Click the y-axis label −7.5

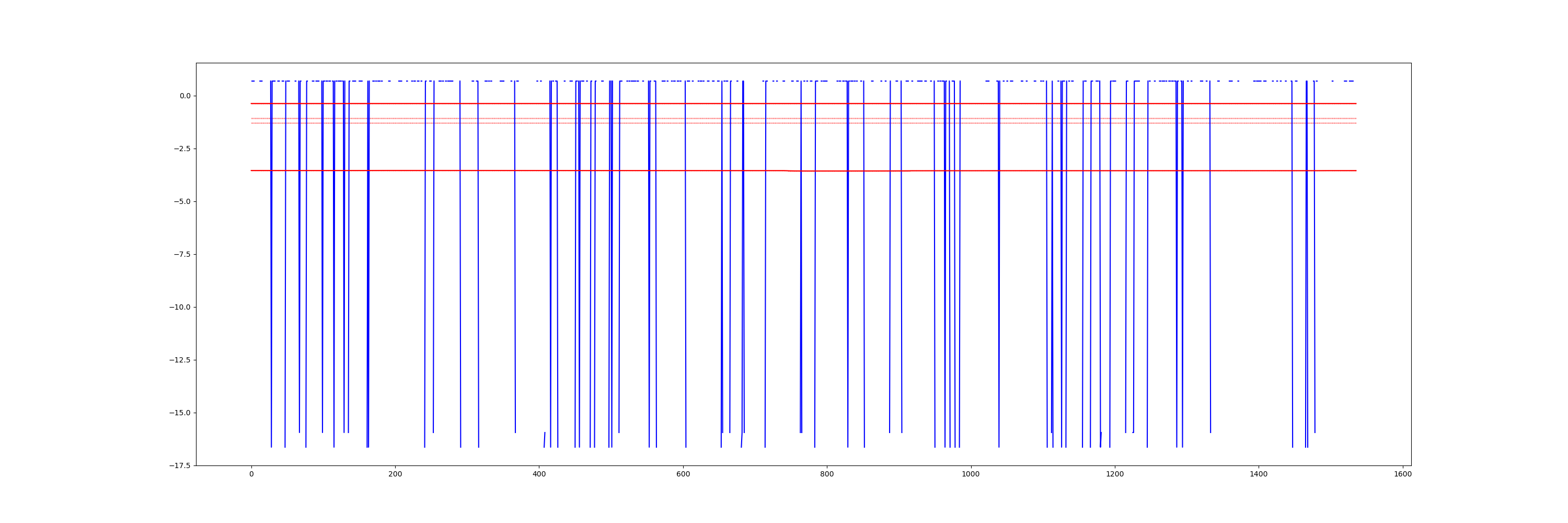(x=182, y=255)
